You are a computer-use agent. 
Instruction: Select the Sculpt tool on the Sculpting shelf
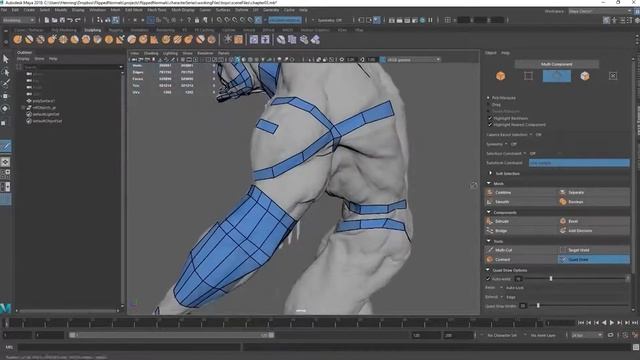17,40
